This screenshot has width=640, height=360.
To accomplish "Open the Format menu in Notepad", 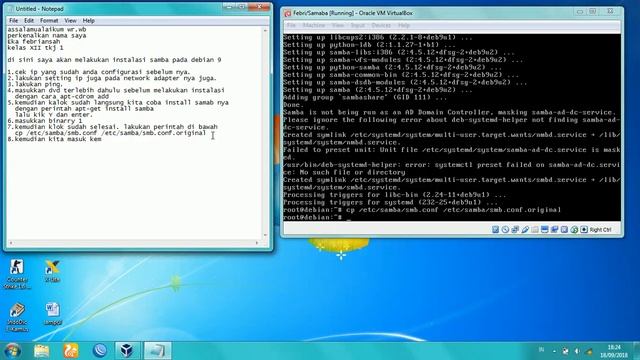I will pos(49,20).
